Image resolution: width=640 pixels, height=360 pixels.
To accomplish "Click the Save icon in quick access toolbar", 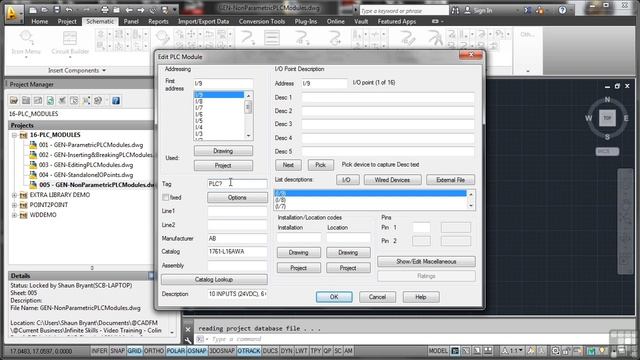I will [57, 10].
